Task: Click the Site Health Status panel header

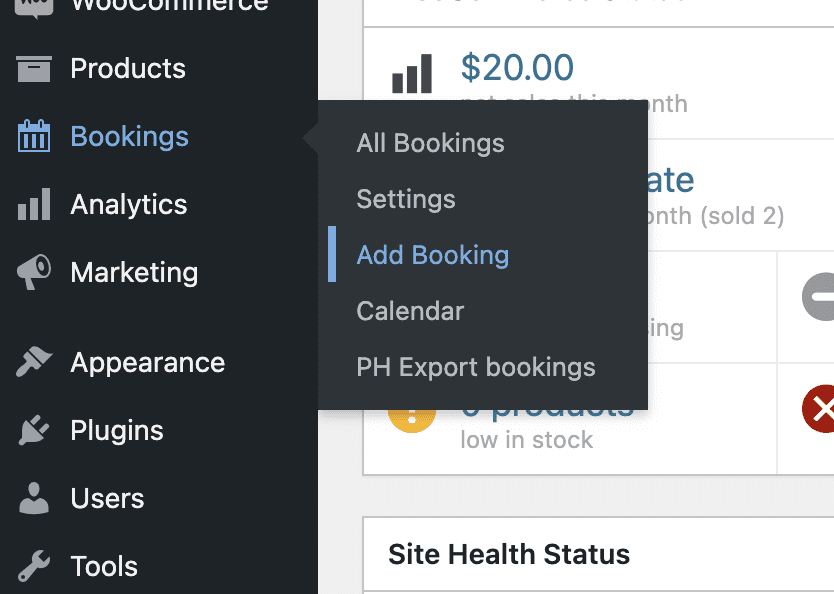Action: coord(509,554)
